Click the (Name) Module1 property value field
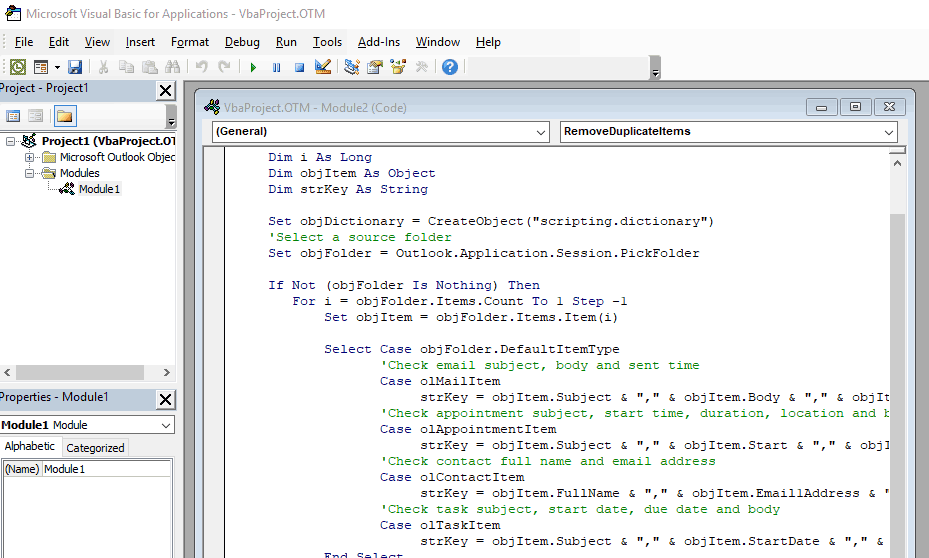The height and width of the screenshot is (558, 929). coord(107,469)
